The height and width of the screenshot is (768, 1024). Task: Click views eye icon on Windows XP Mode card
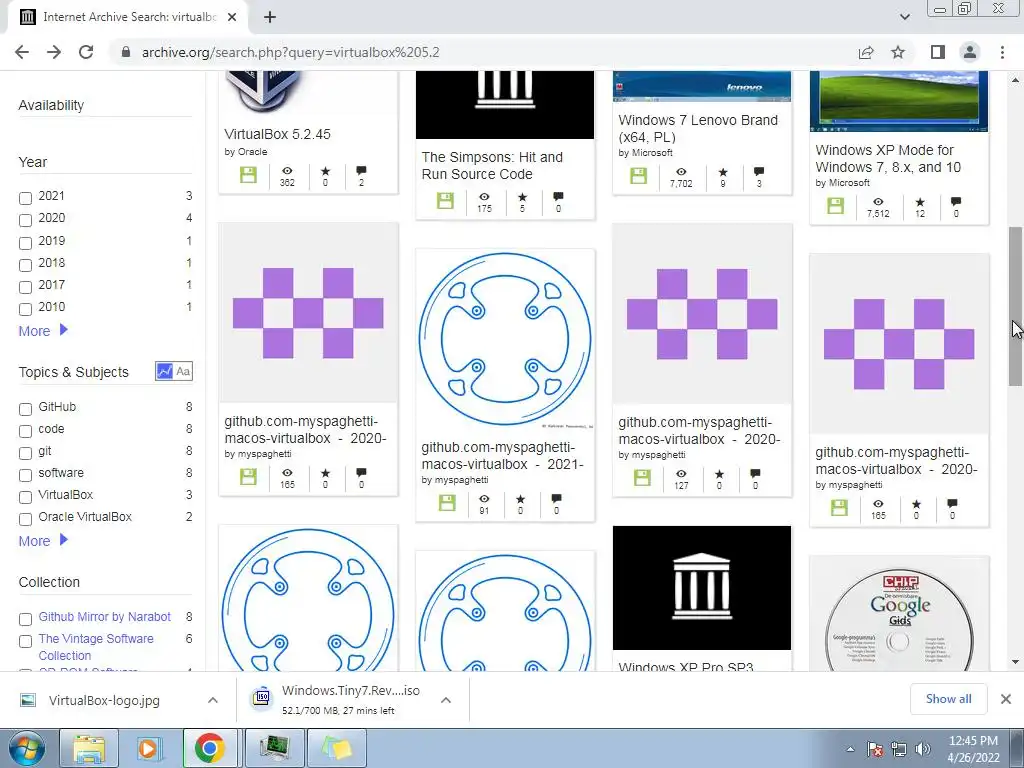tap(878, 202)
